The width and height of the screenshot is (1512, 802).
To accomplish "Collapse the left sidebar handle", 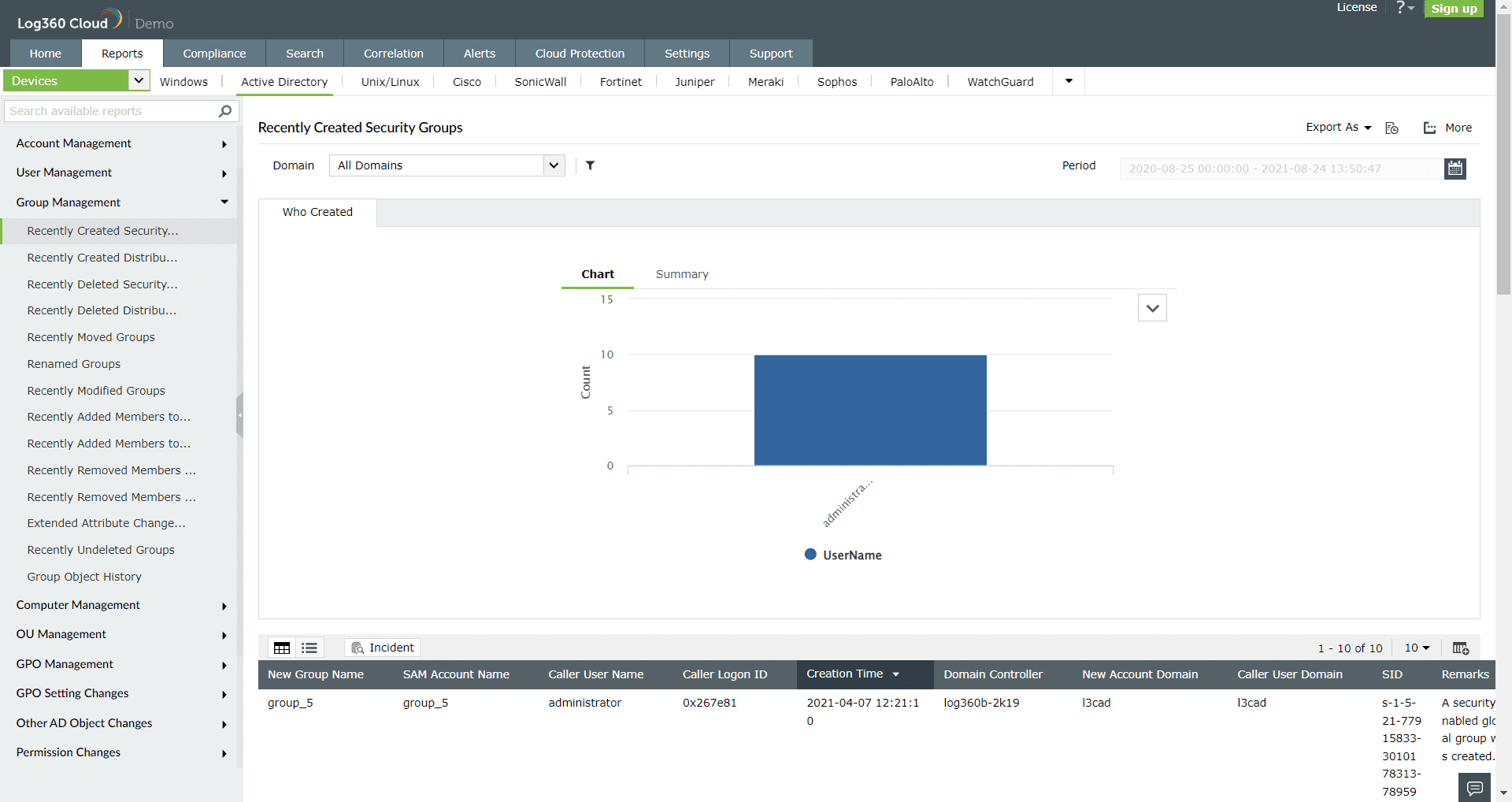I will pyautogui.click(x=239, y=415).
